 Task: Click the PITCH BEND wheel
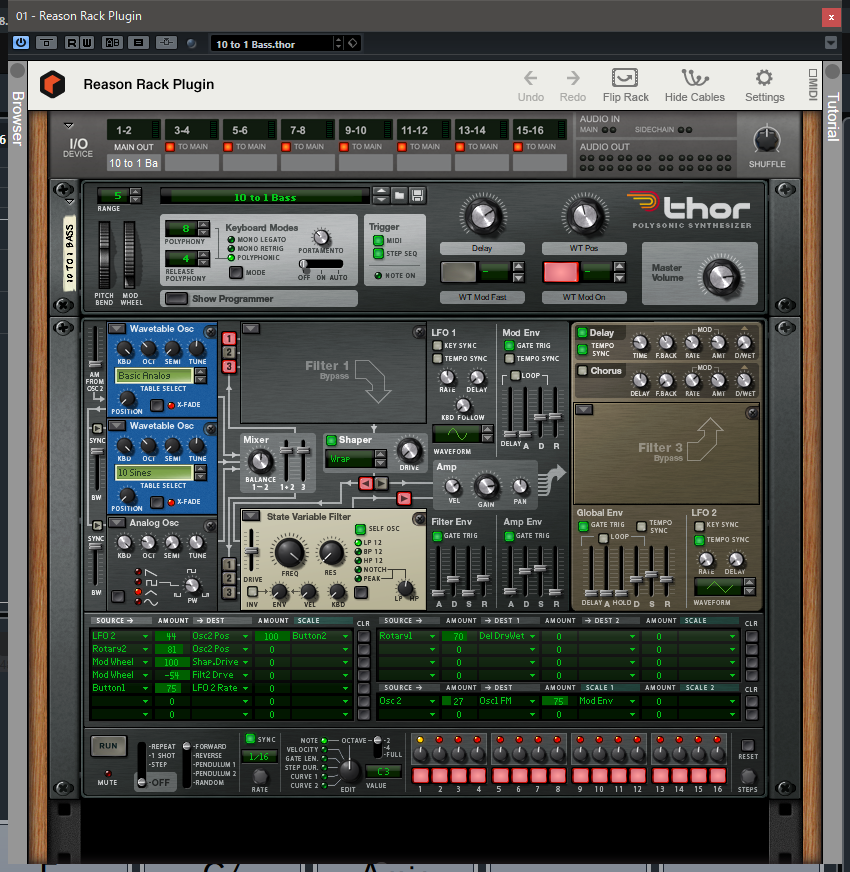[104, 255]
